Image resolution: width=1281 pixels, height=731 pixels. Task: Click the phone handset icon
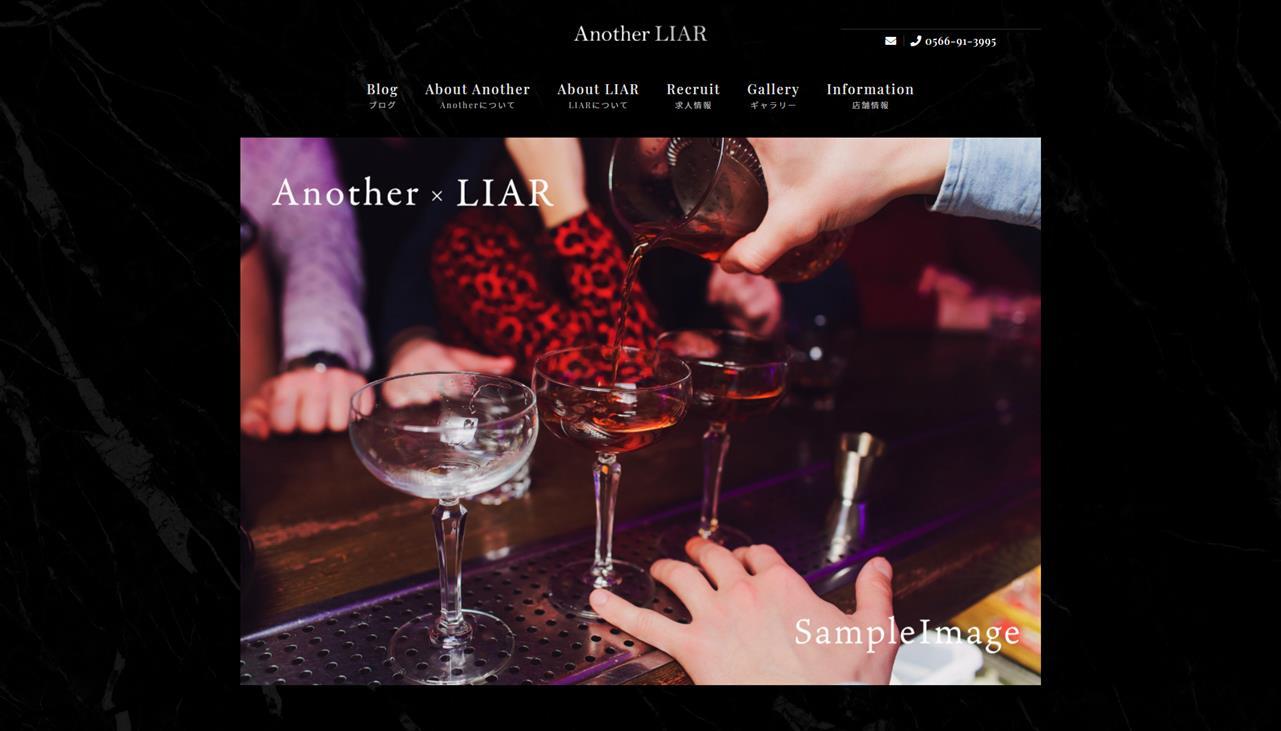[915, 41]
